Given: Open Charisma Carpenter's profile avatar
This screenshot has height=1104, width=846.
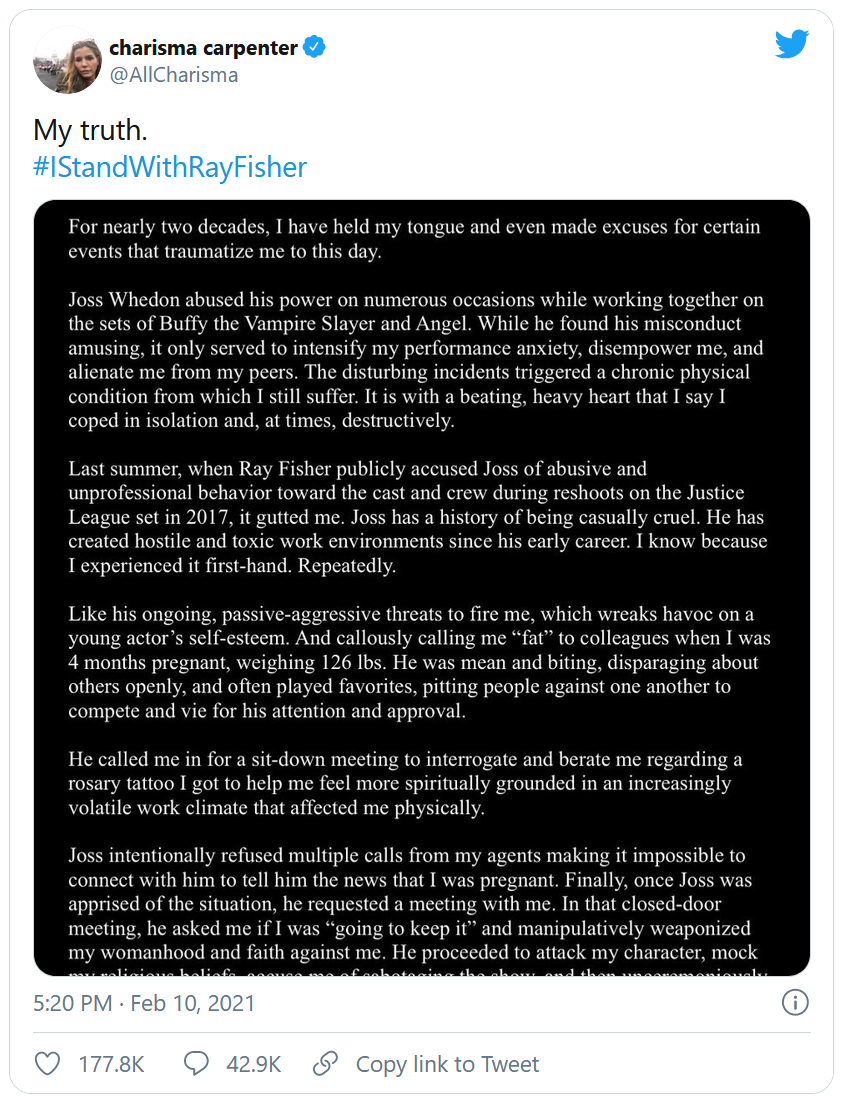Looking at the screenshot, I should tap(67, 60).
